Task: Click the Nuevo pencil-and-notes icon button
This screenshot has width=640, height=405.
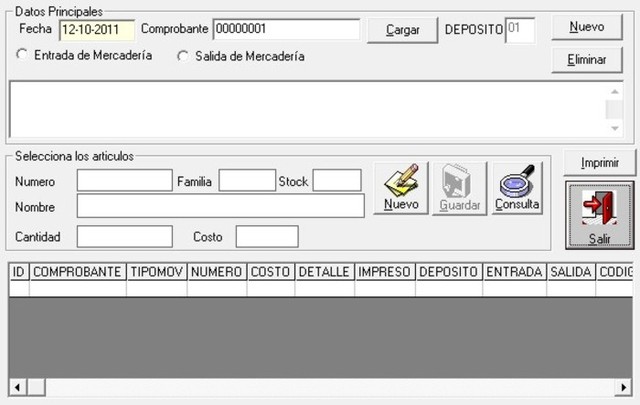Action: coord(401,188)
